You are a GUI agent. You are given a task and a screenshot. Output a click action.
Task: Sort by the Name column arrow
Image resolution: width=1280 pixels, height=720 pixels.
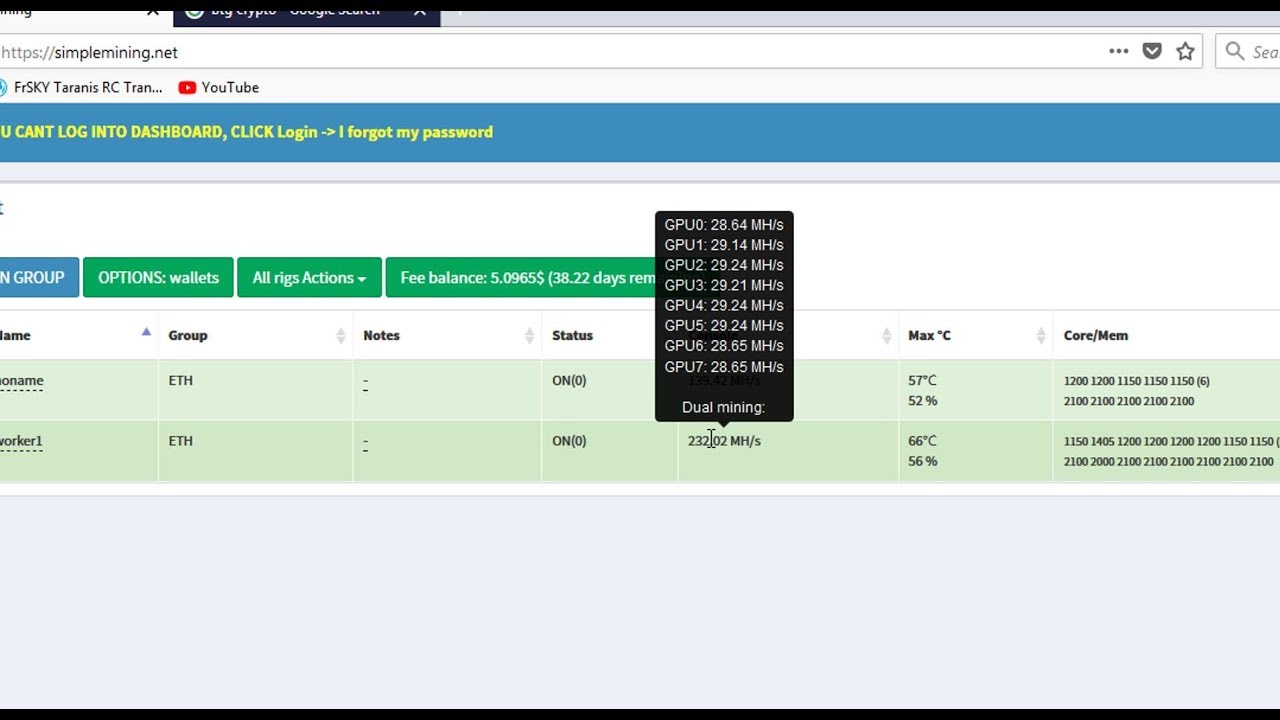pos(146,332)
